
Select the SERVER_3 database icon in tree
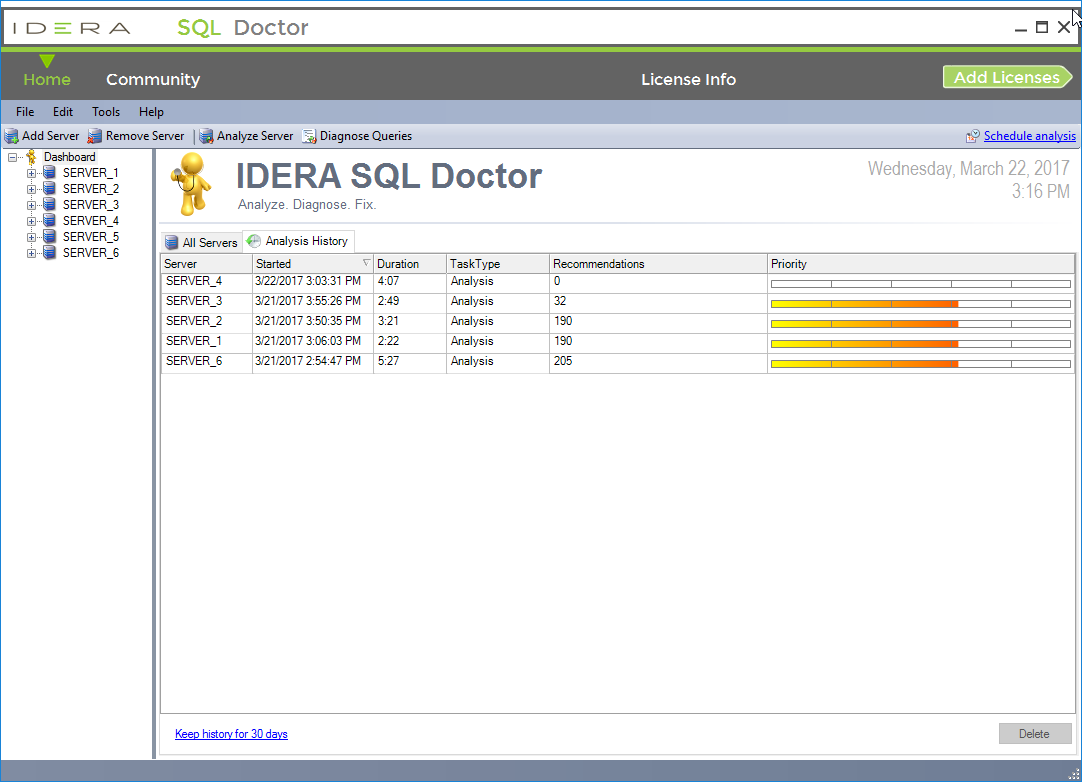(x=49, y=205)
